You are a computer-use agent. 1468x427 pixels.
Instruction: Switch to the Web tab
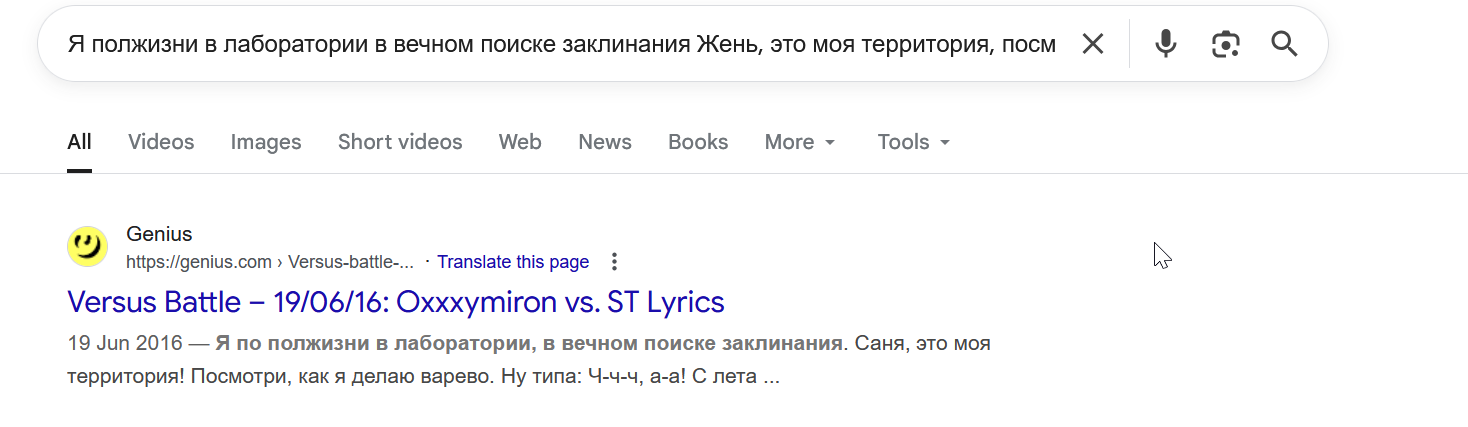point(520,142)
